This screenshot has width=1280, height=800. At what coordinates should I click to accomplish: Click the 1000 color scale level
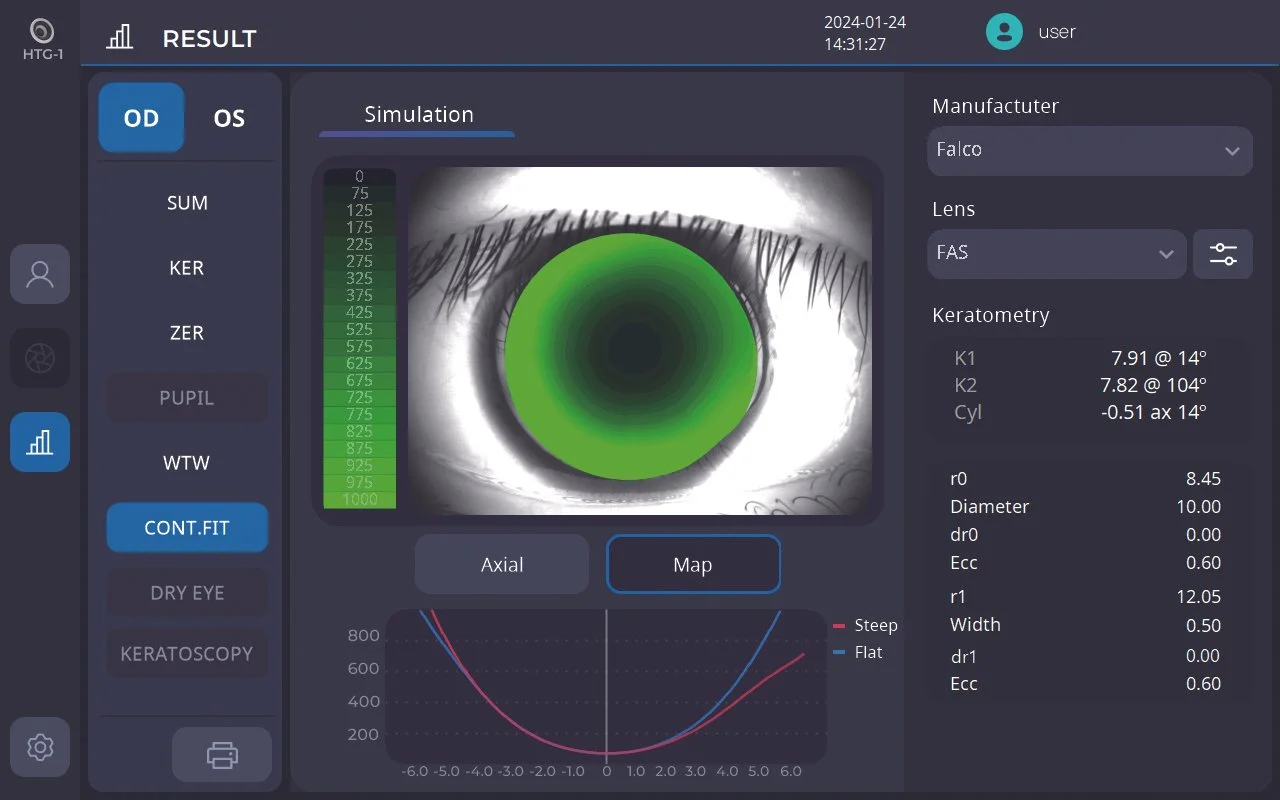point(360,500)
